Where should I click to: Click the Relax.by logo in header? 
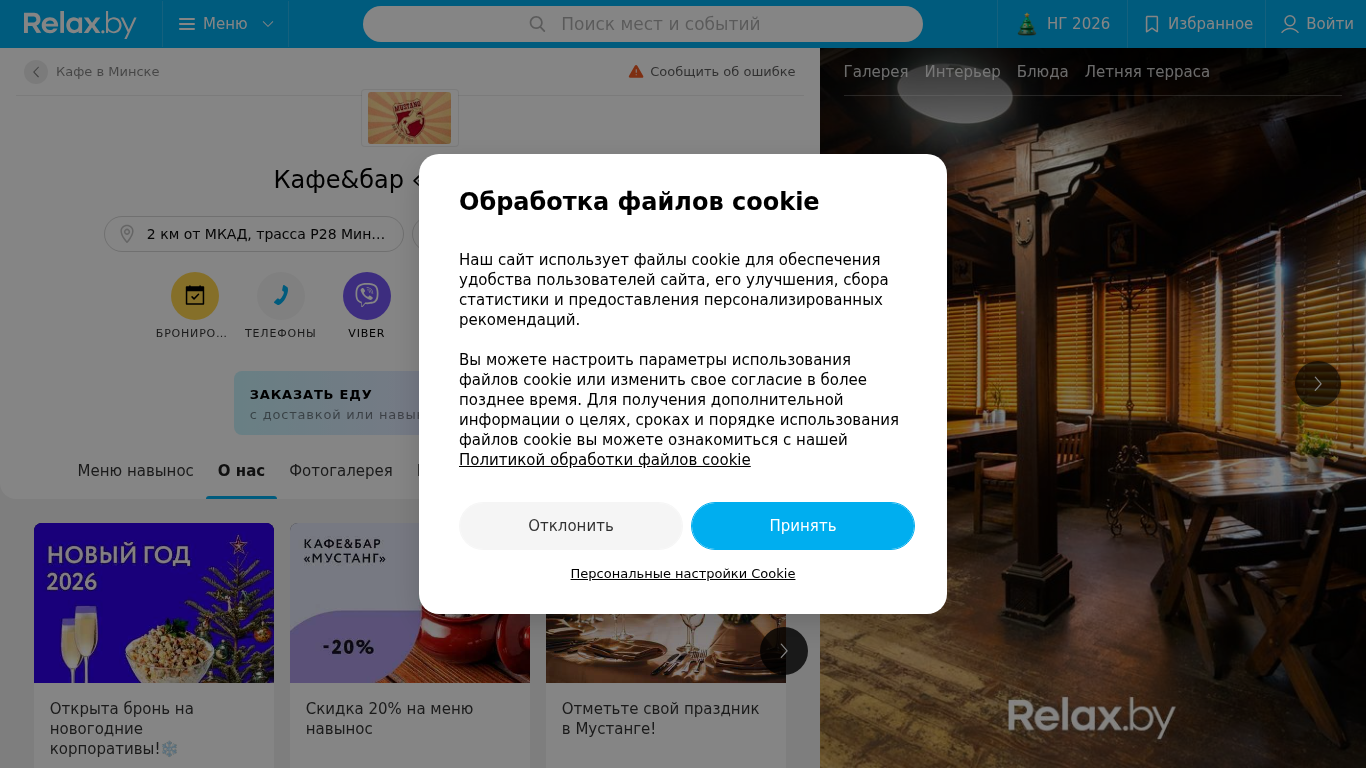[x=80, y=24]
